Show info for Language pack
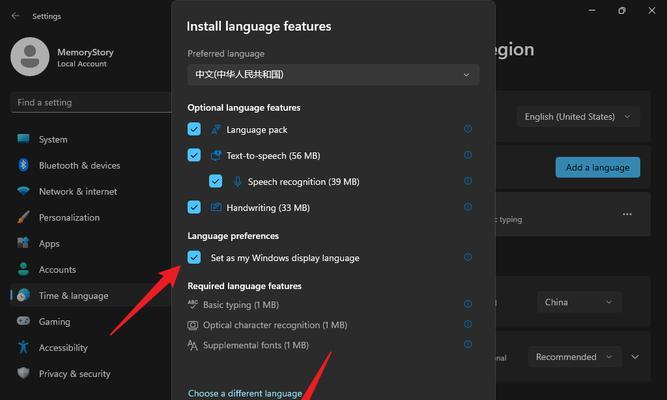This screenshot has height=400, width=667. click(467, 129)
